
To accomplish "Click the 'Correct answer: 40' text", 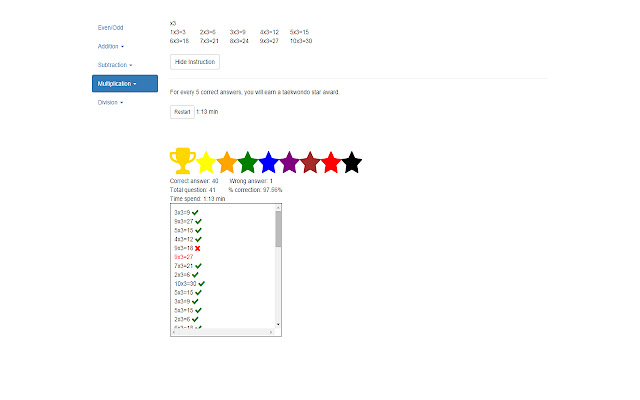I will pos(194,181).
